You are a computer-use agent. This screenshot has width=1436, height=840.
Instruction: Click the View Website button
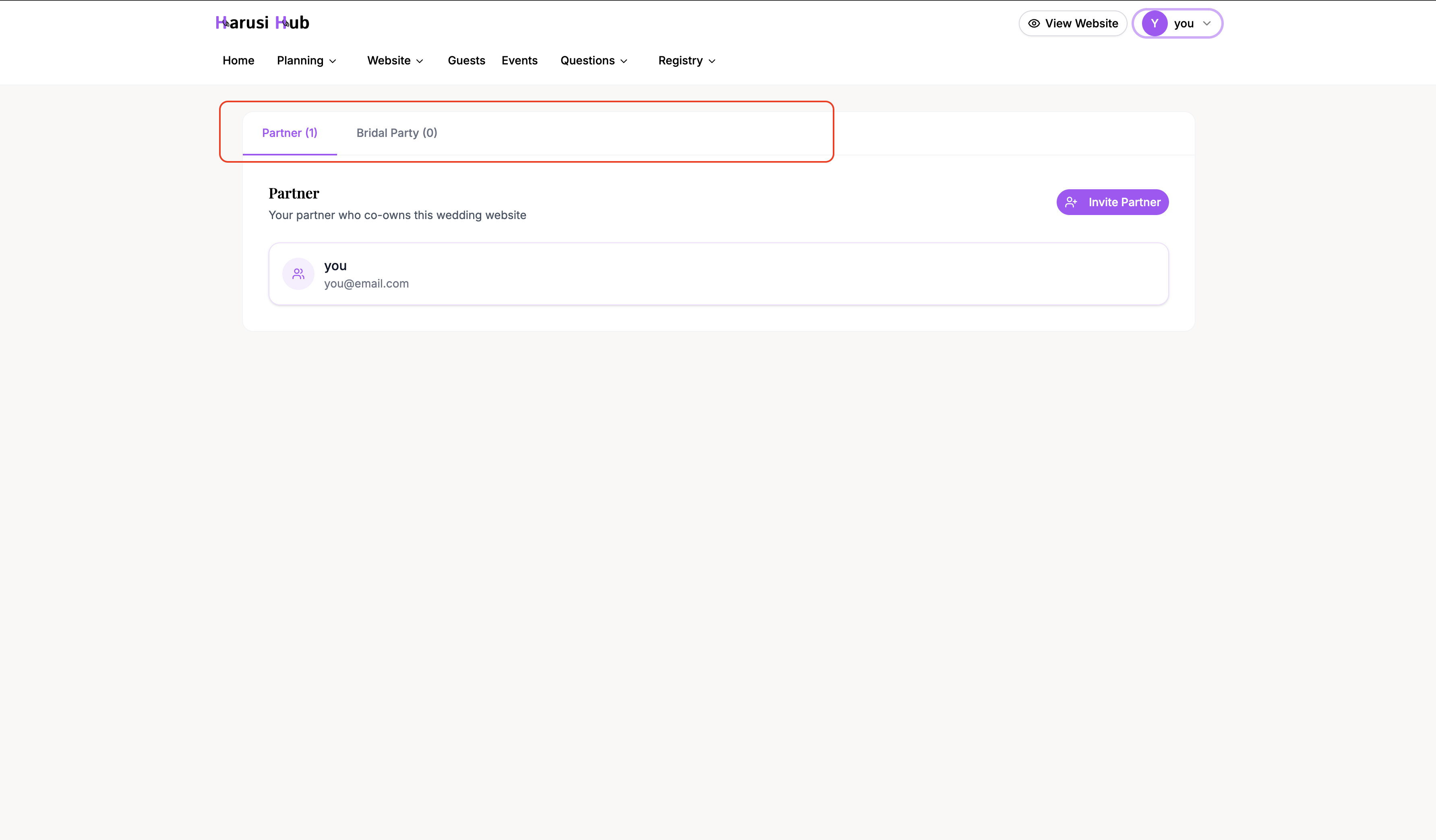tap(1072, 23)
